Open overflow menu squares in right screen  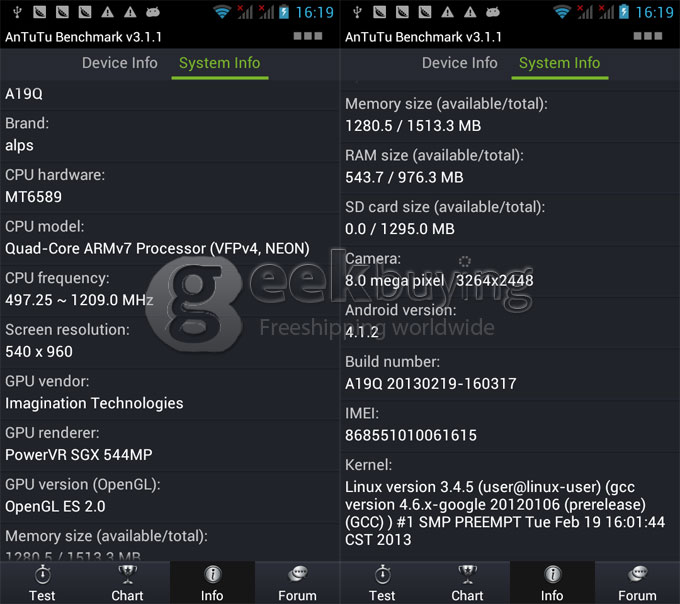648,36
